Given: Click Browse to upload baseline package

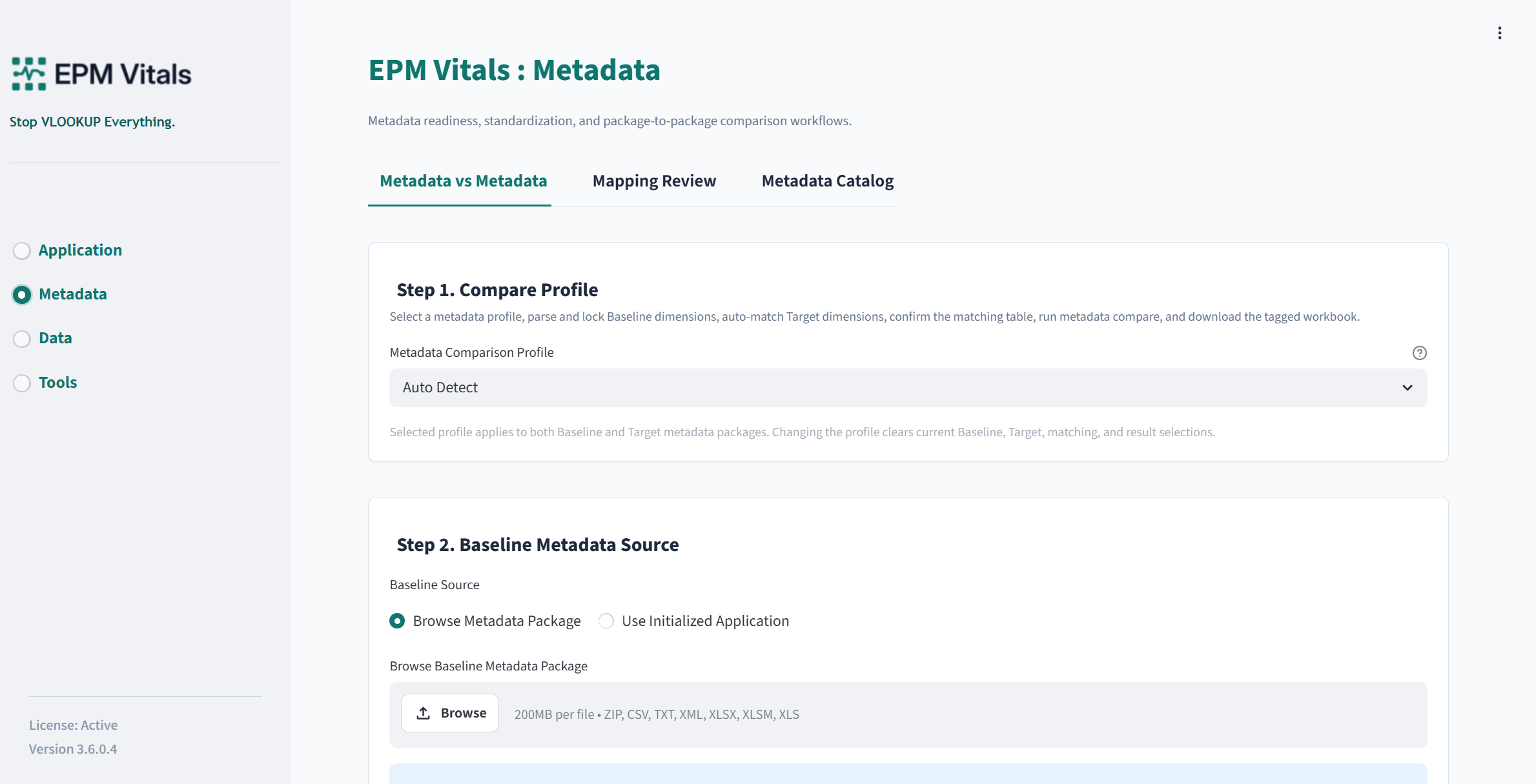Looking at the screenshot, I should pyautogui.click(x=450, y=713).
